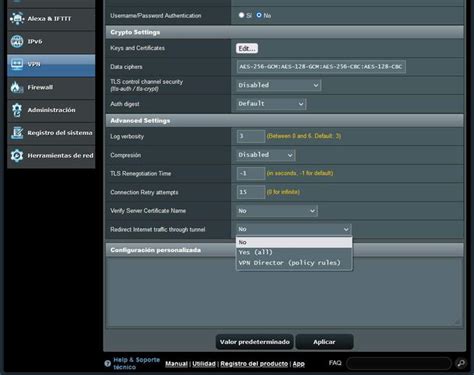Image resolution: width=474 pixels, height=375 pixels.
Task: Open the Compresión dropdown
Action: tap(265, 155)
